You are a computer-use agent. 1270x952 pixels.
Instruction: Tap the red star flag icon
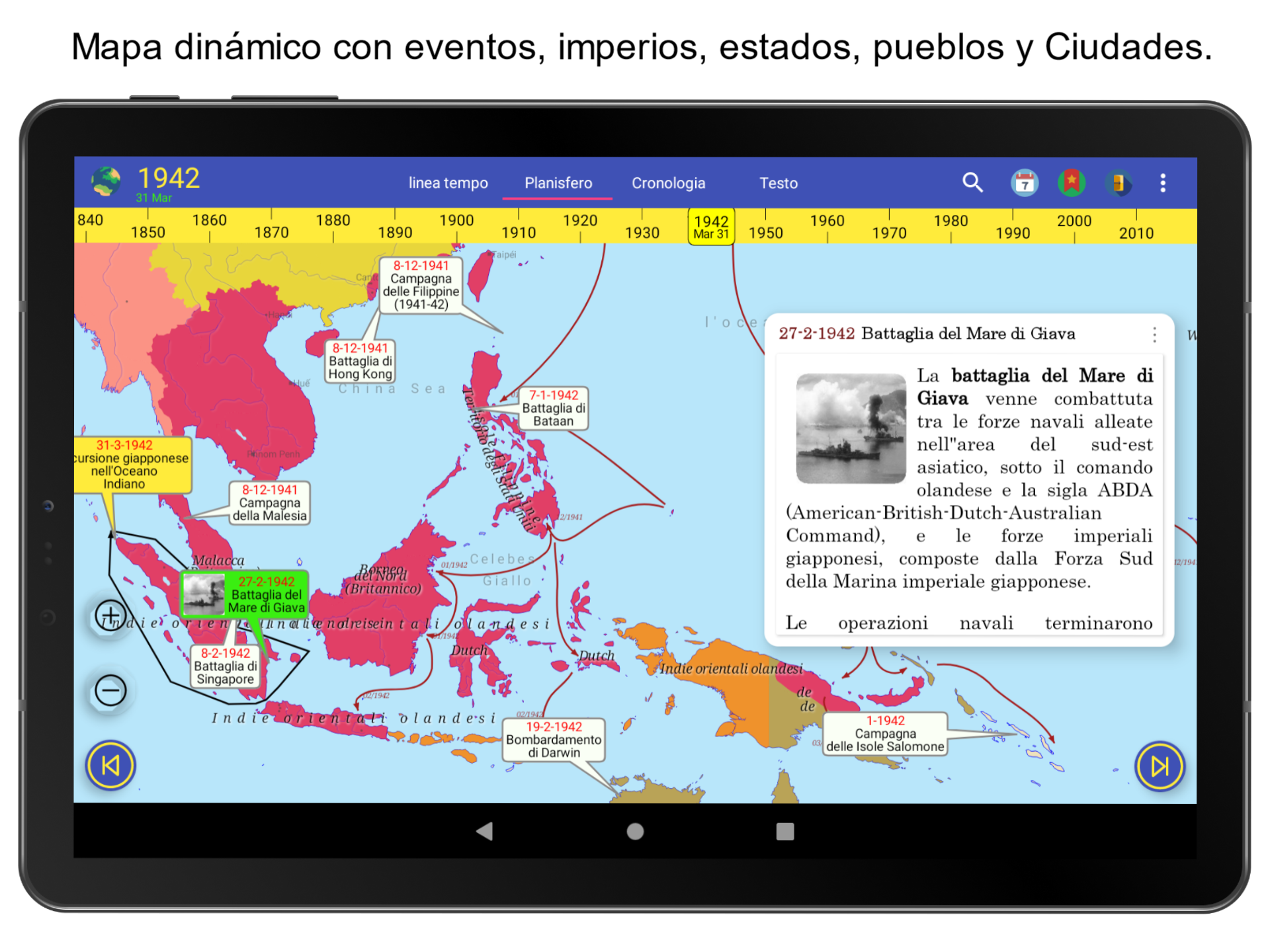click(1072, 182)
